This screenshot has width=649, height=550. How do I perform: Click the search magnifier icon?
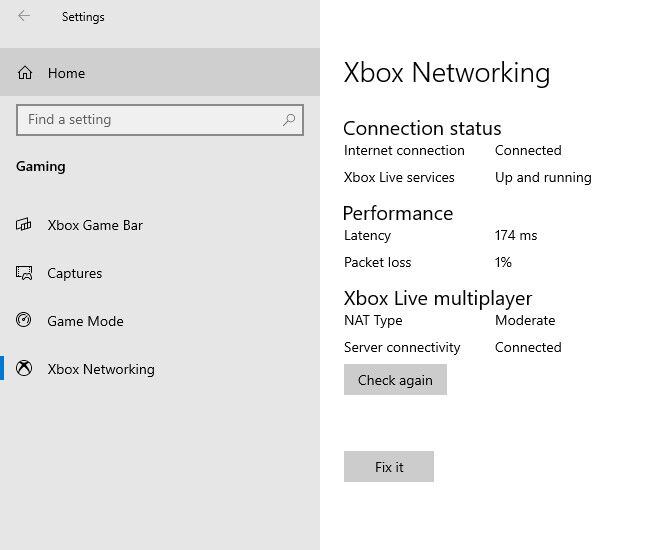click(x=289, y=120)
